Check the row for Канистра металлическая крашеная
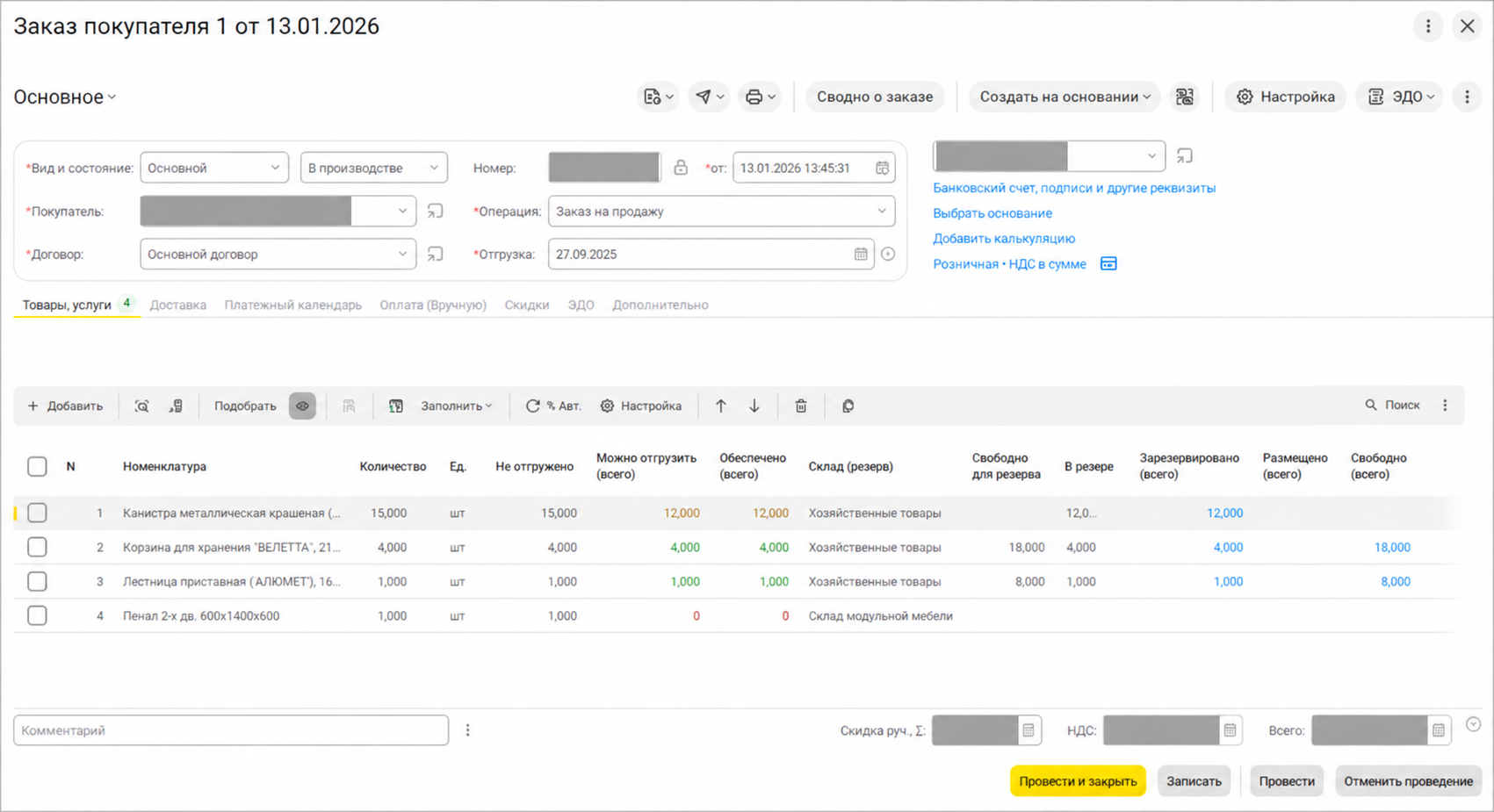 (37, 513)
